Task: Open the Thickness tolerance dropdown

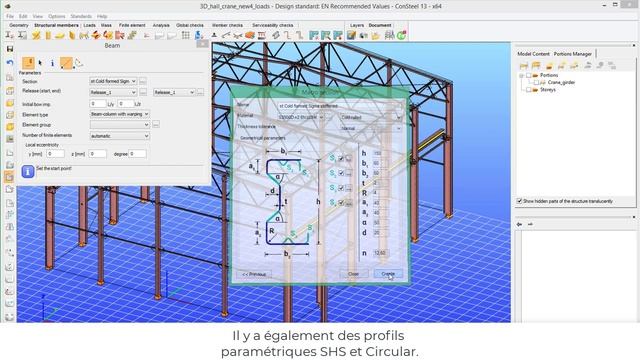Action: 371,128
